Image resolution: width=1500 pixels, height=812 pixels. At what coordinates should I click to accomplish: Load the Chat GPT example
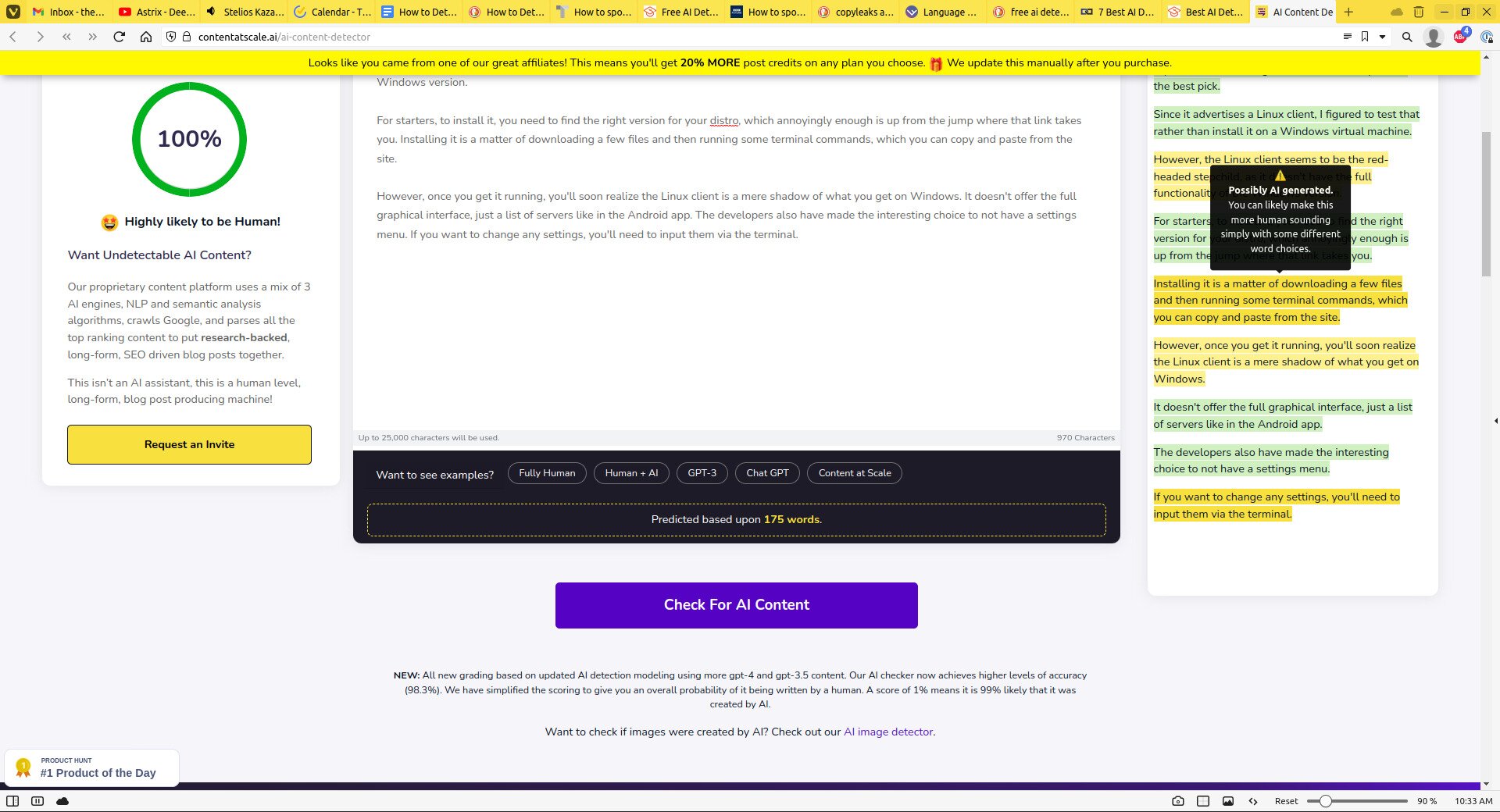767,473
